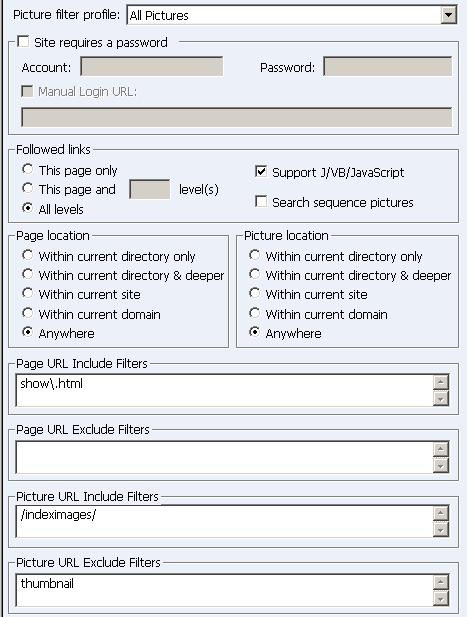This screenshot has height=617, width=467.
Task: Click up arrow in Picture URL Include Filters
Action: coord(441,513)
